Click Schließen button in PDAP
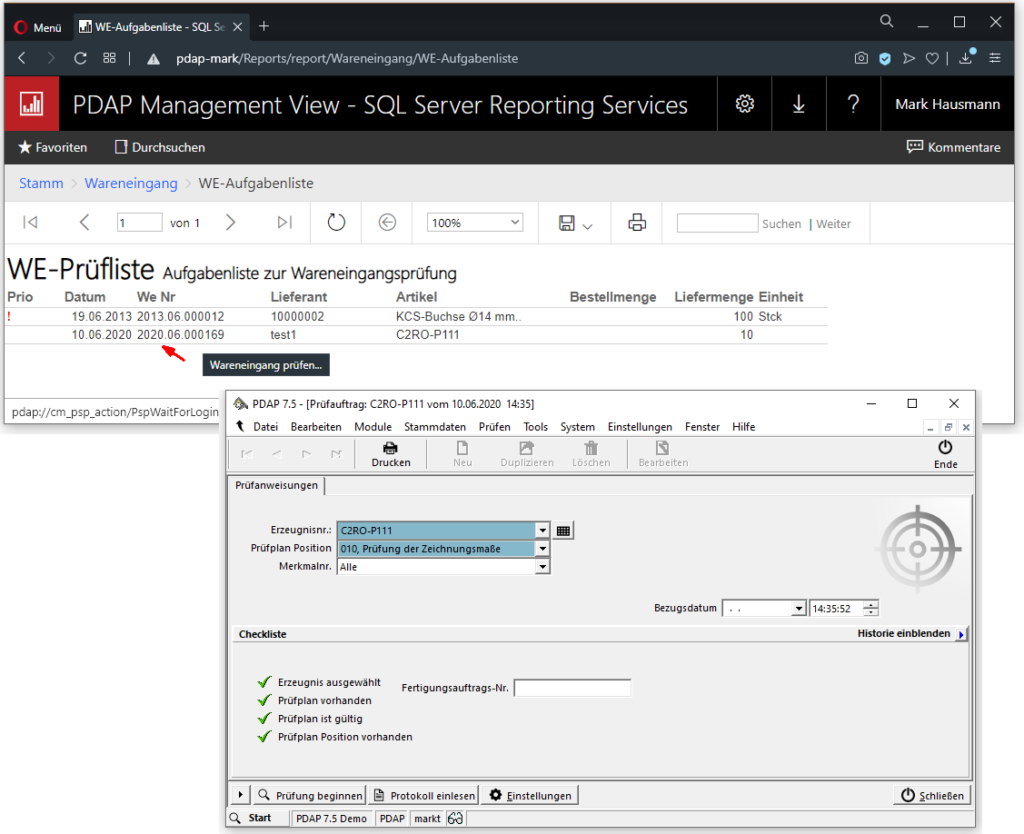Screen dimensions: 1024x834 (932, 795)
